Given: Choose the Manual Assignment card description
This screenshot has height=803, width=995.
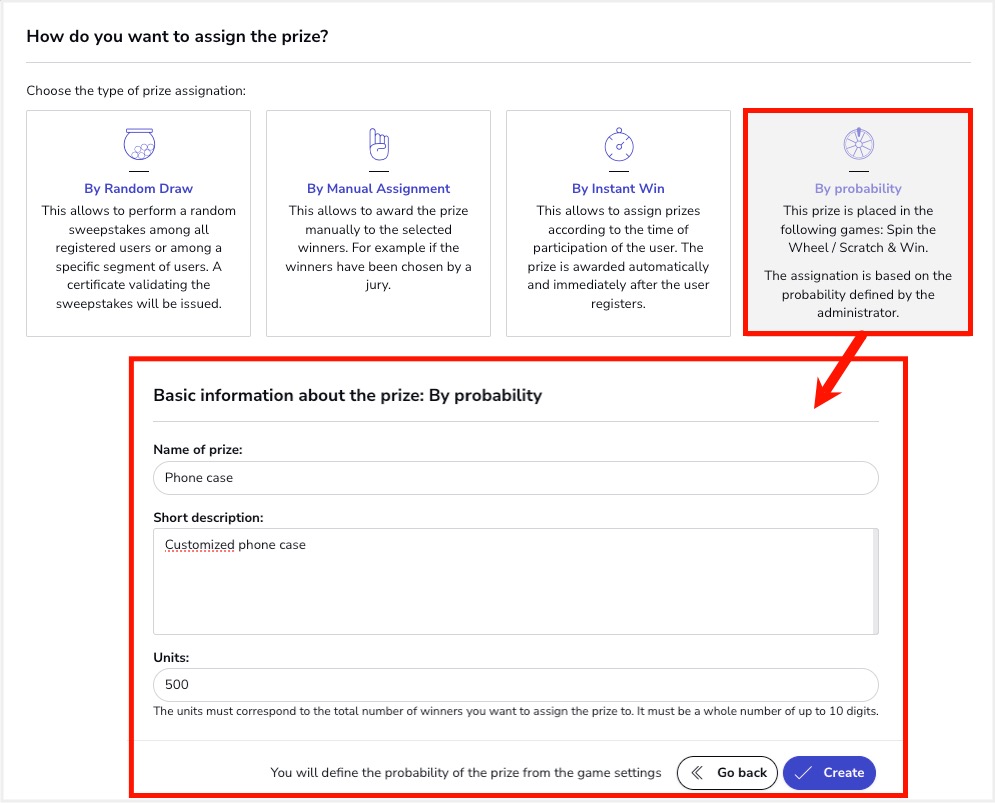Looking at the screenshot, I should [x=378, y=248].
